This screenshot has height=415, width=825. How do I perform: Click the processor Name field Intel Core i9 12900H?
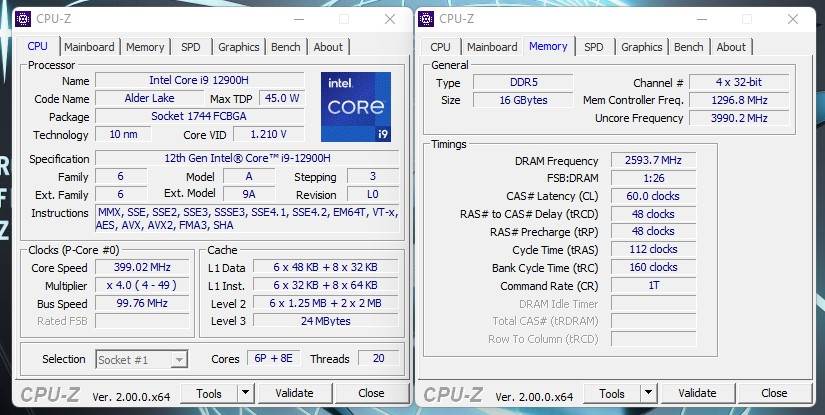pyautogui.click(x=199, y=80)
